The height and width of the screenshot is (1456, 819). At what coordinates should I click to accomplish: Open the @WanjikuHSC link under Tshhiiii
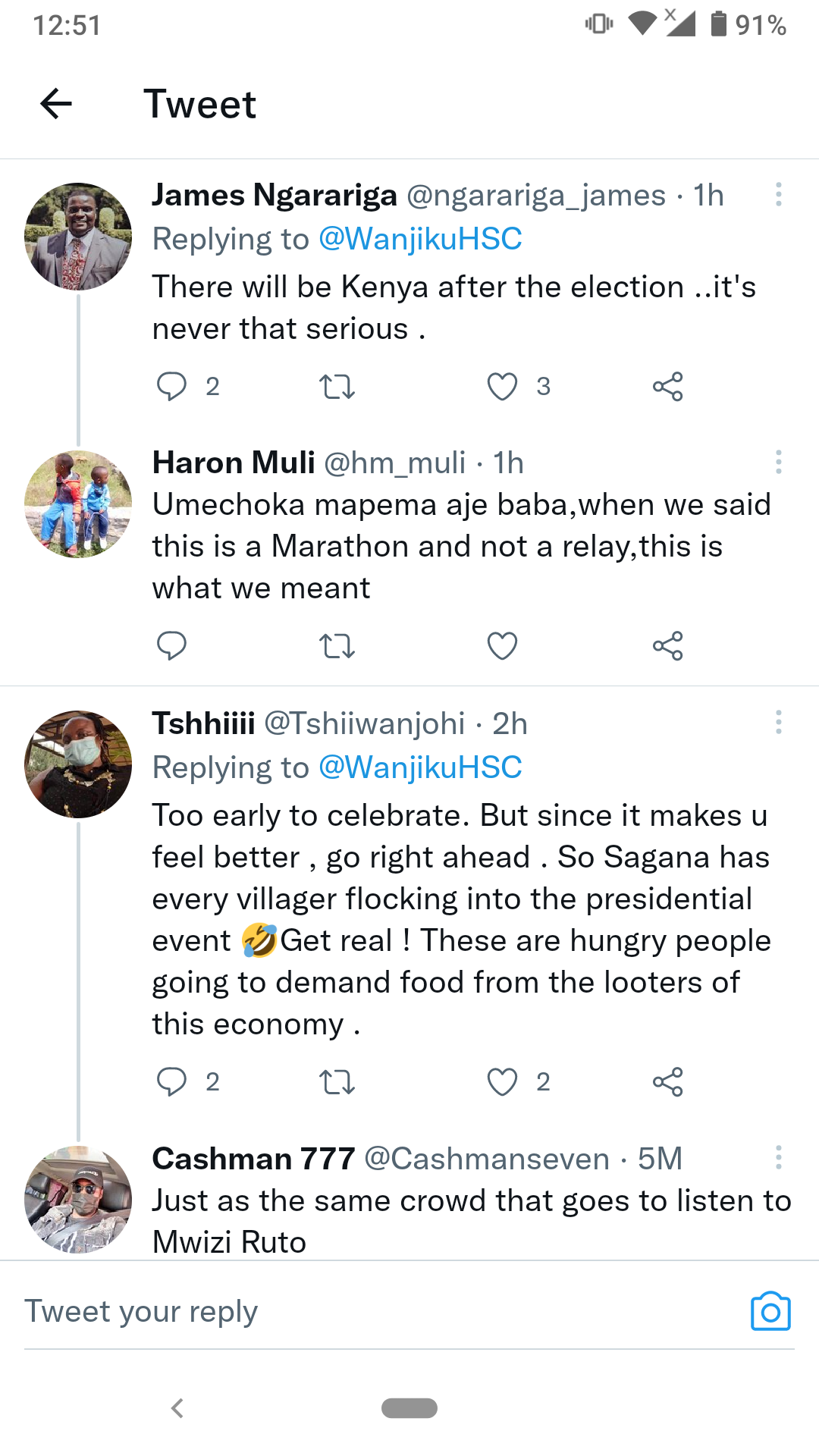[420, 767]
